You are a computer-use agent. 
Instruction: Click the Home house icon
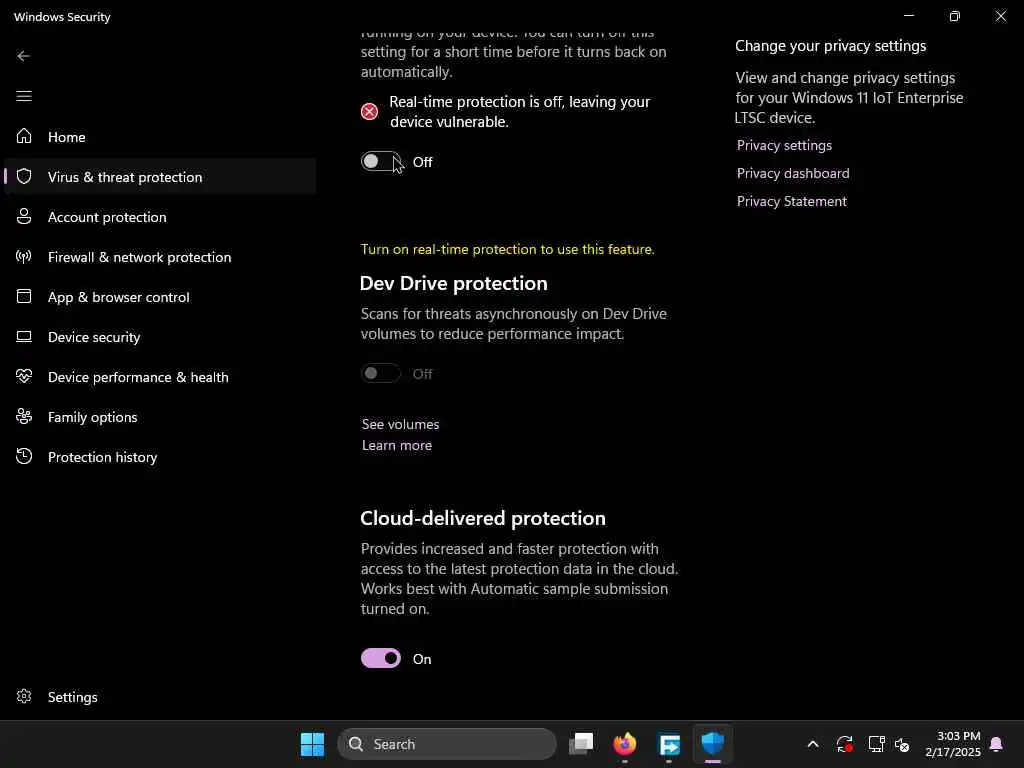click(x=24, y=136)
